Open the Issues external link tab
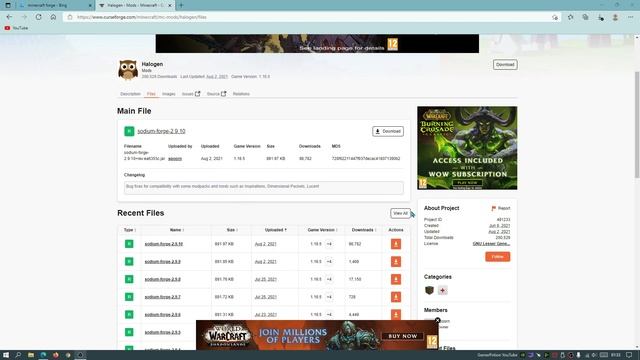The height and width of the screenshot is (360, 640). tap(191, 94)
